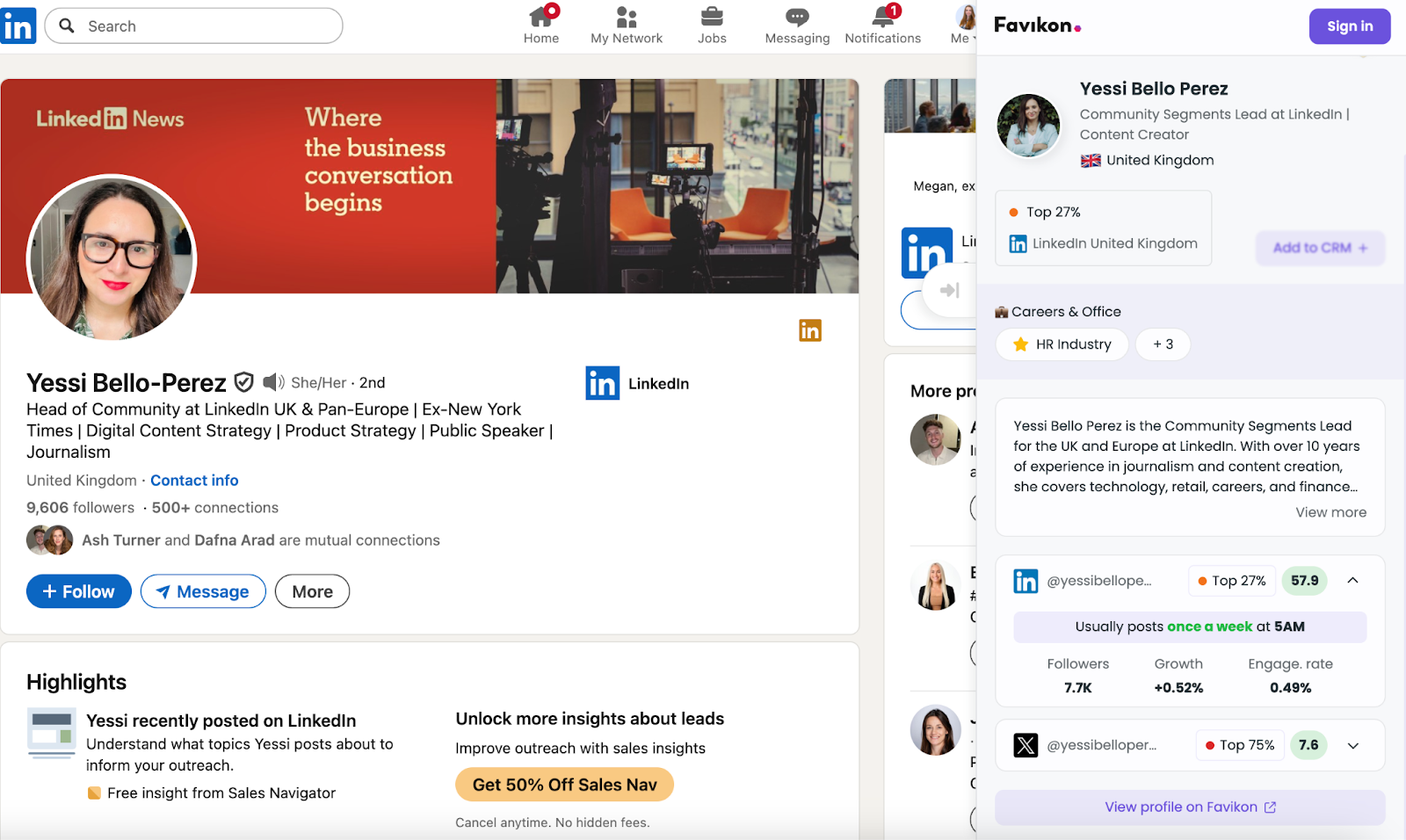Open the Jobs tab
The image size is (1406, 840).
tap(712, 25)
